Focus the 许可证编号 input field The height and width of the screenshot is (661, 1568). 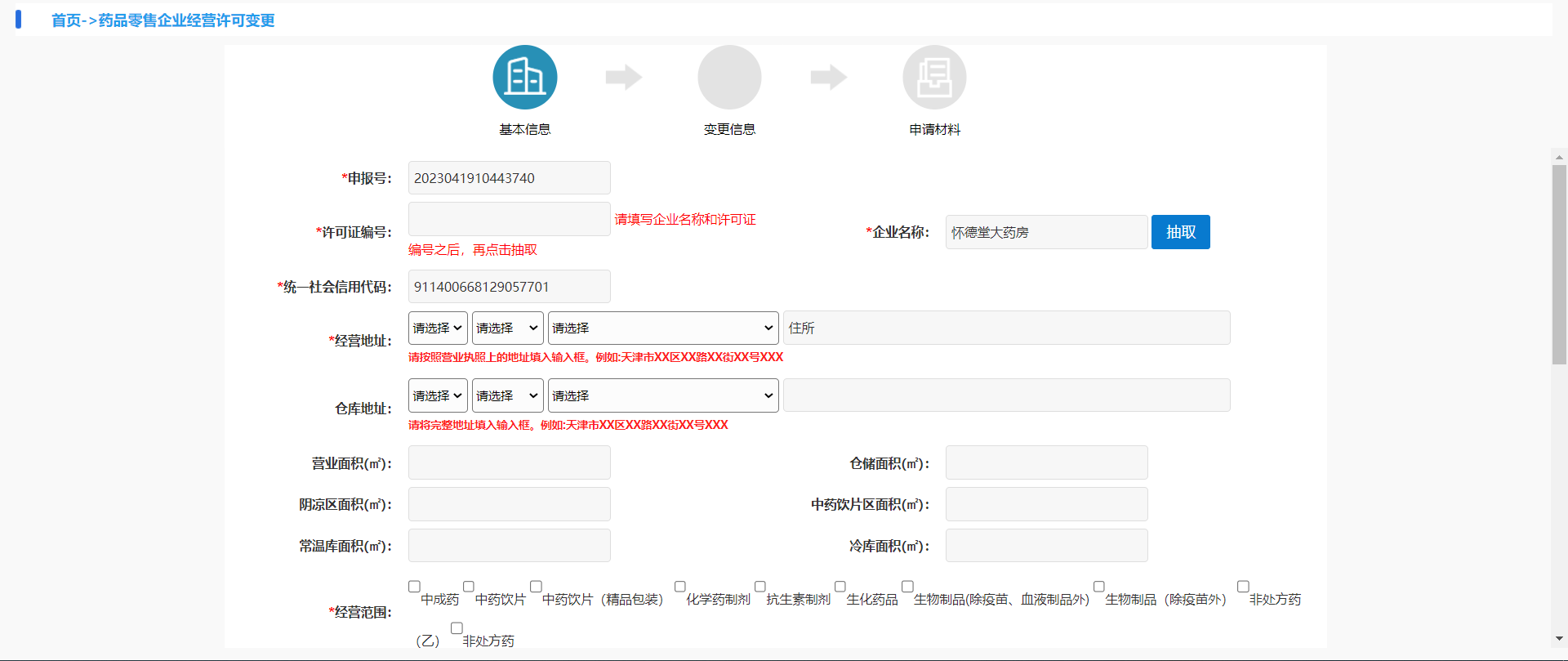point(509,219)
